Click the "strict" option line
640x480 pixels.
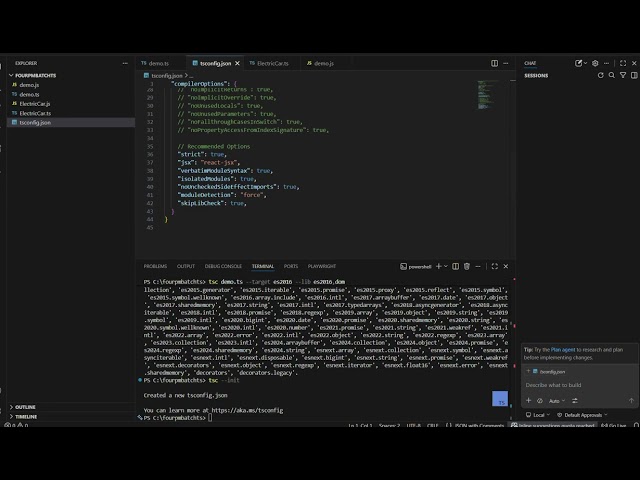(x=202, y=154)
